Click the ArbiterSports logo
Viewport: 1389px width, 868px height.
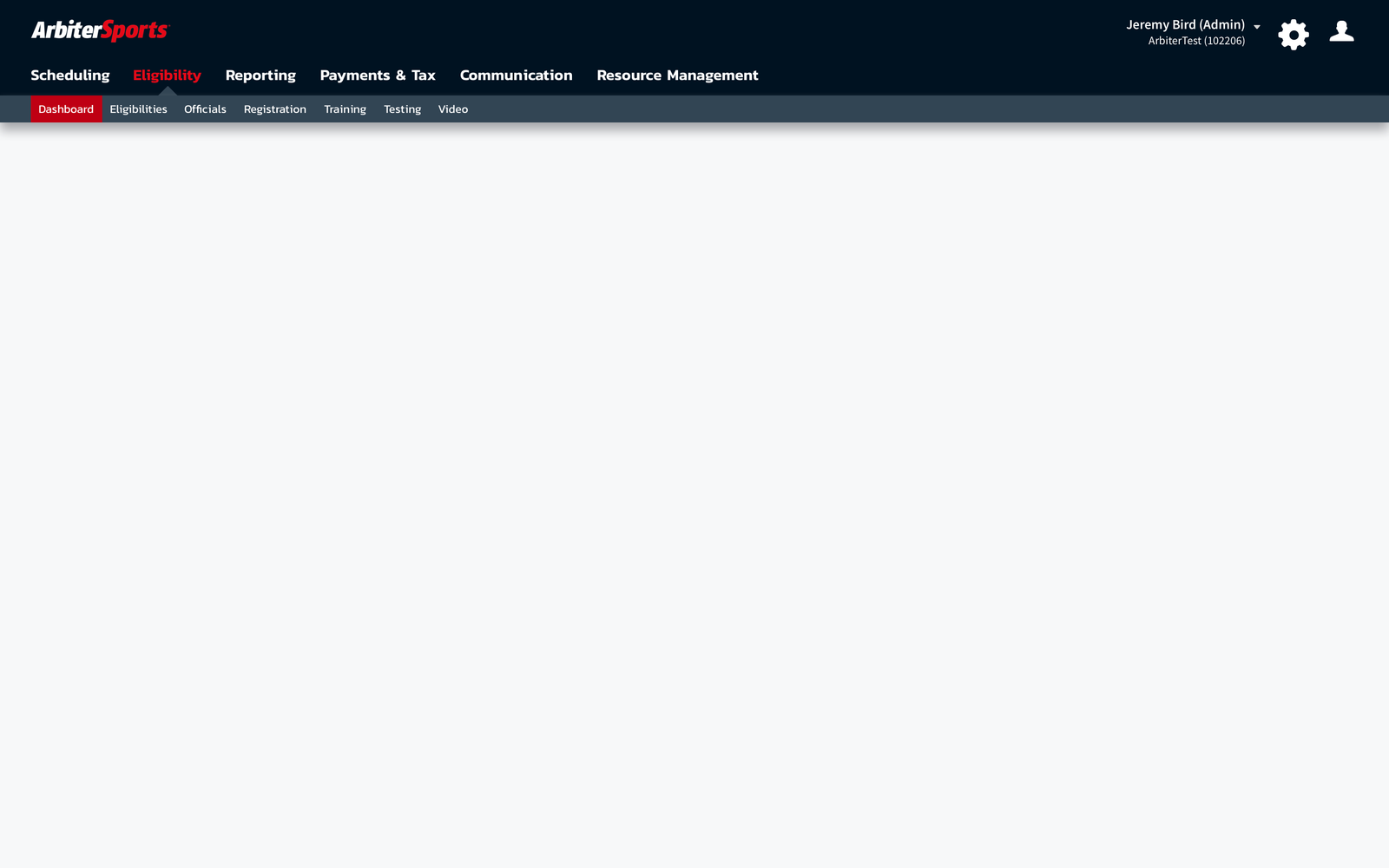[101, 30]
